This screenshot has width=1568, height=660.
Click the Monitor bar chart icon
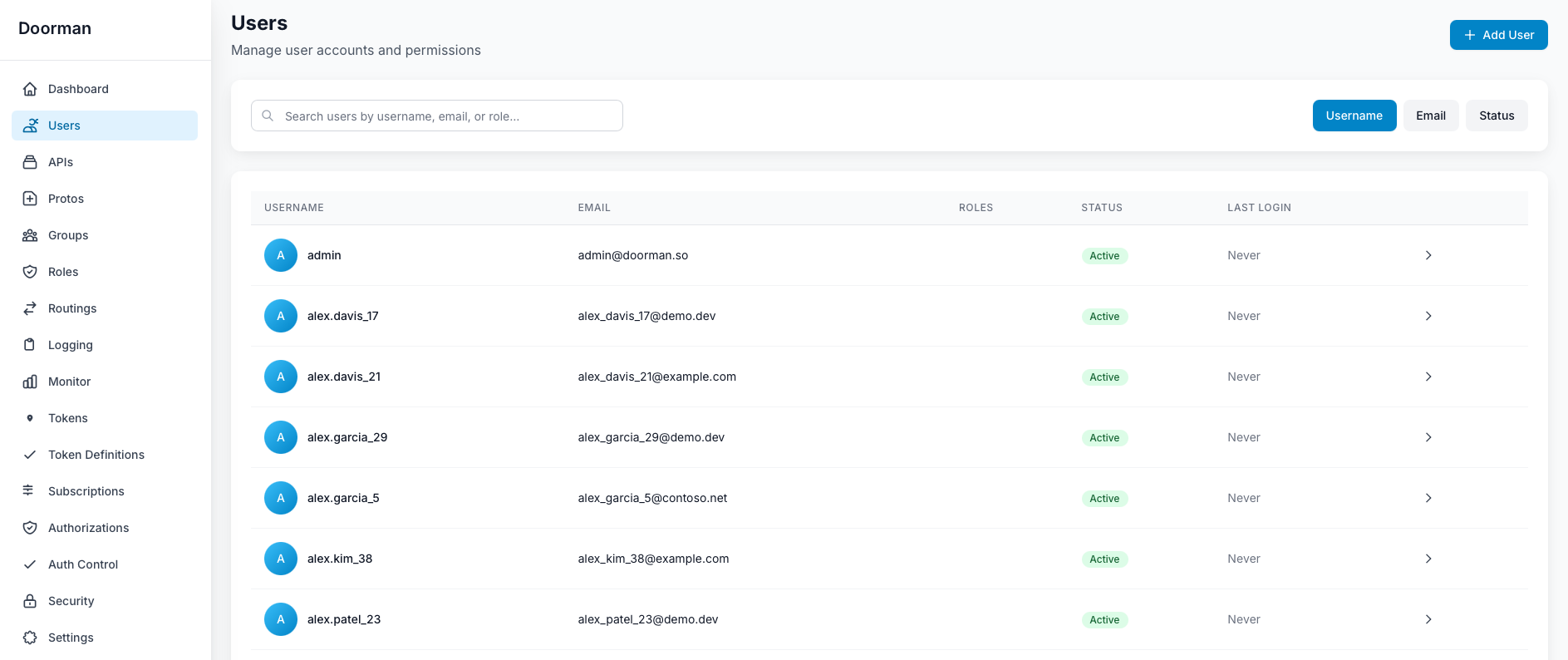point(30,382)
